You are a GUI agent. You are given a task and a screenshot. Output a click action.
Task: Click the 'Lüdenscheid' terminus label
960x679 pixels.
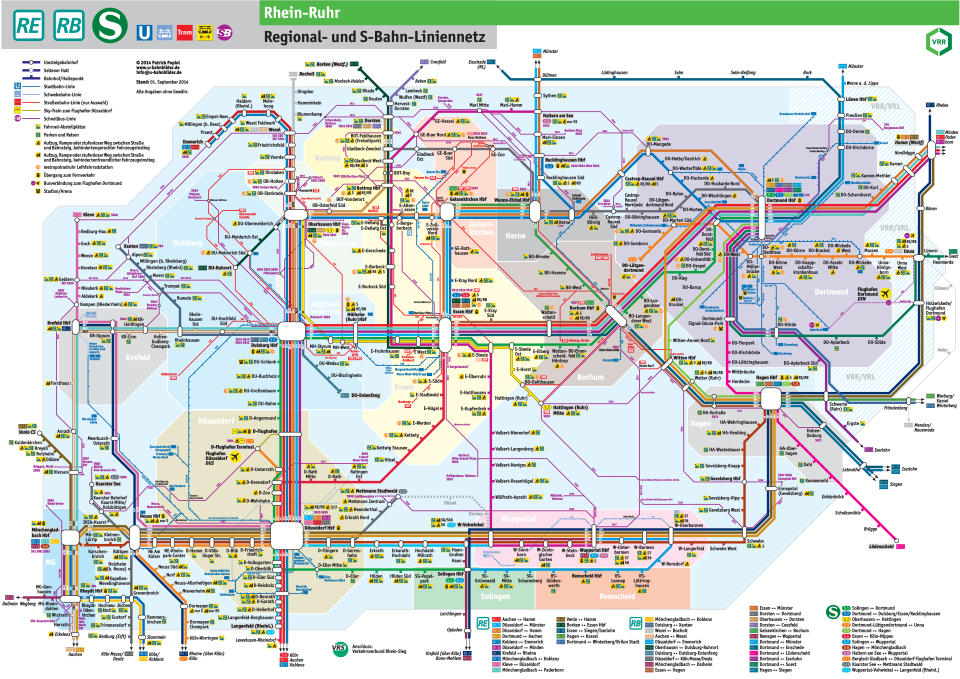click(881, 546)
